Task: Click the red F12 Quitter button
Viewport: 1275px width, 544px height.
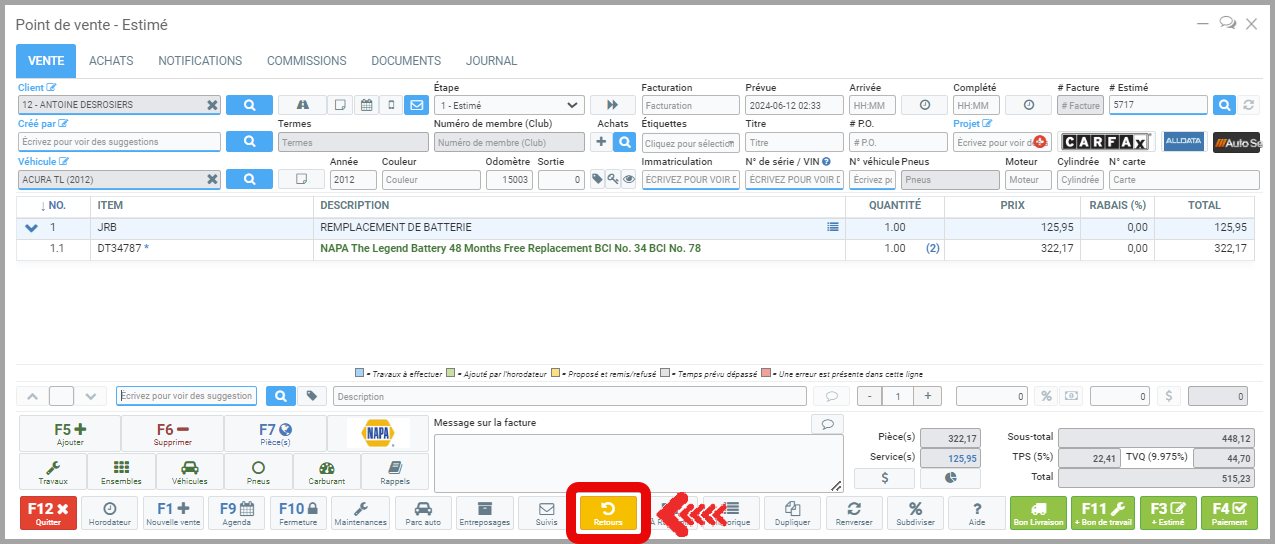Action: pyautogui.click(x=47, y=513)
